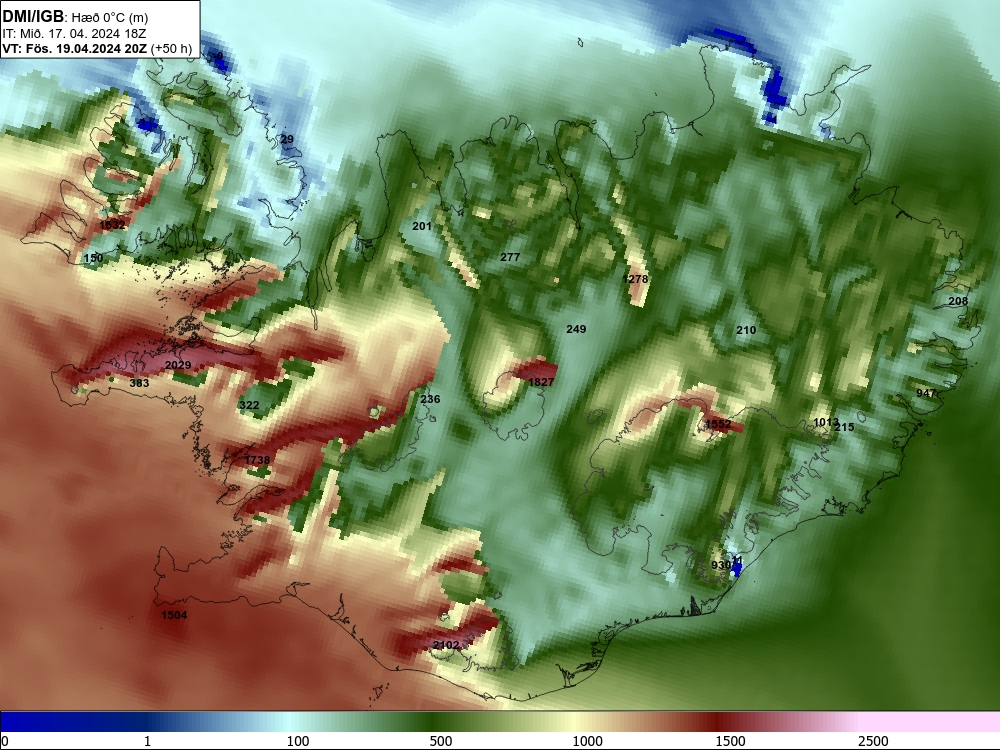
Task: Click the map value 383
Action: point(139,383)
